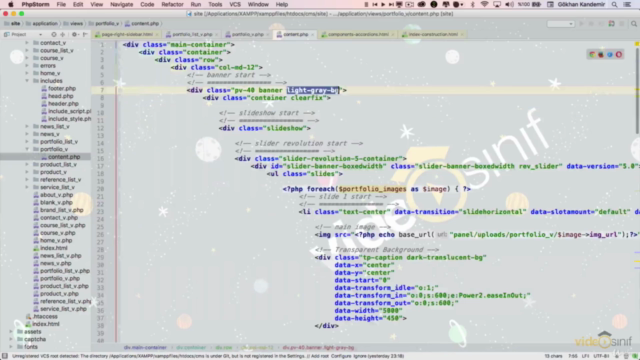This screenshot has width=640, height=360.
Task: Click the 'views' breadcrumb in navigation bar
Action: (x=76, y=24)
